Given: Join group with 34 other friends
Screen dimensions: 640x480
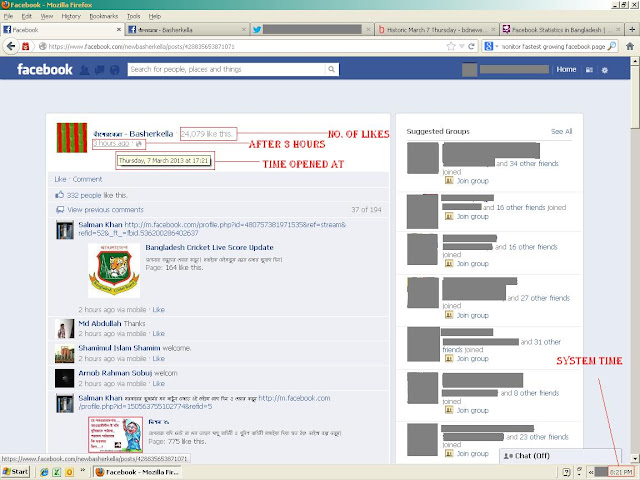Looking at the screenshot, I should (472, 181).
